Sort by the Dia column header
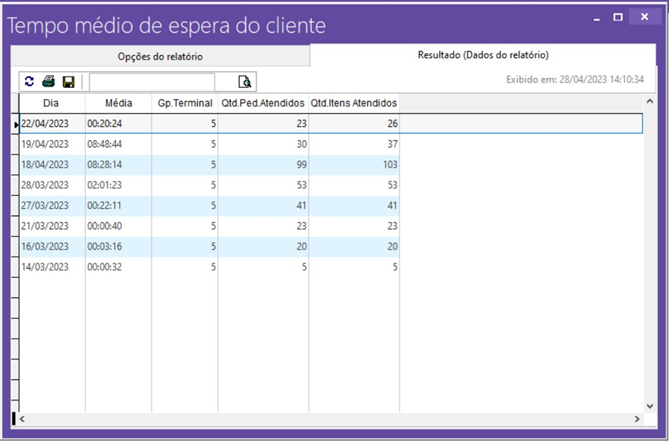 click(52, 103)
